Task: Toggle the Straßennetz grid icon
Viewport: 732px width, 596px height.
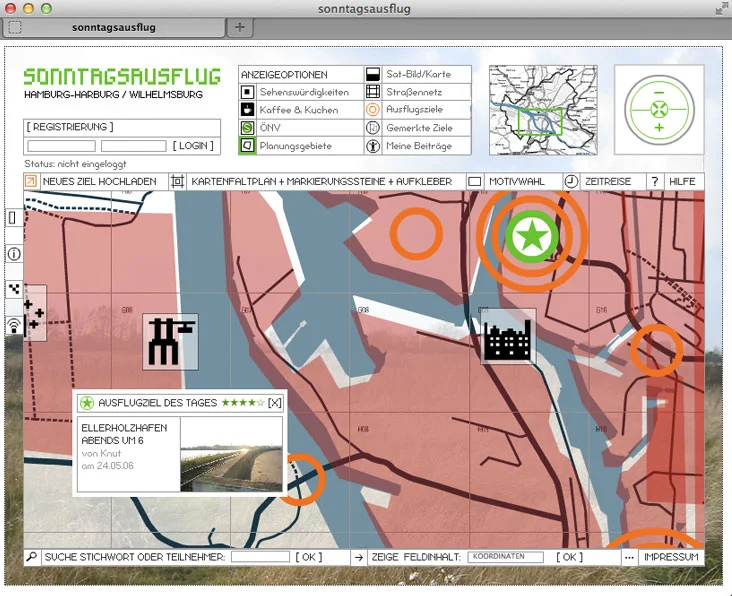Action: (x=373, y=91)
